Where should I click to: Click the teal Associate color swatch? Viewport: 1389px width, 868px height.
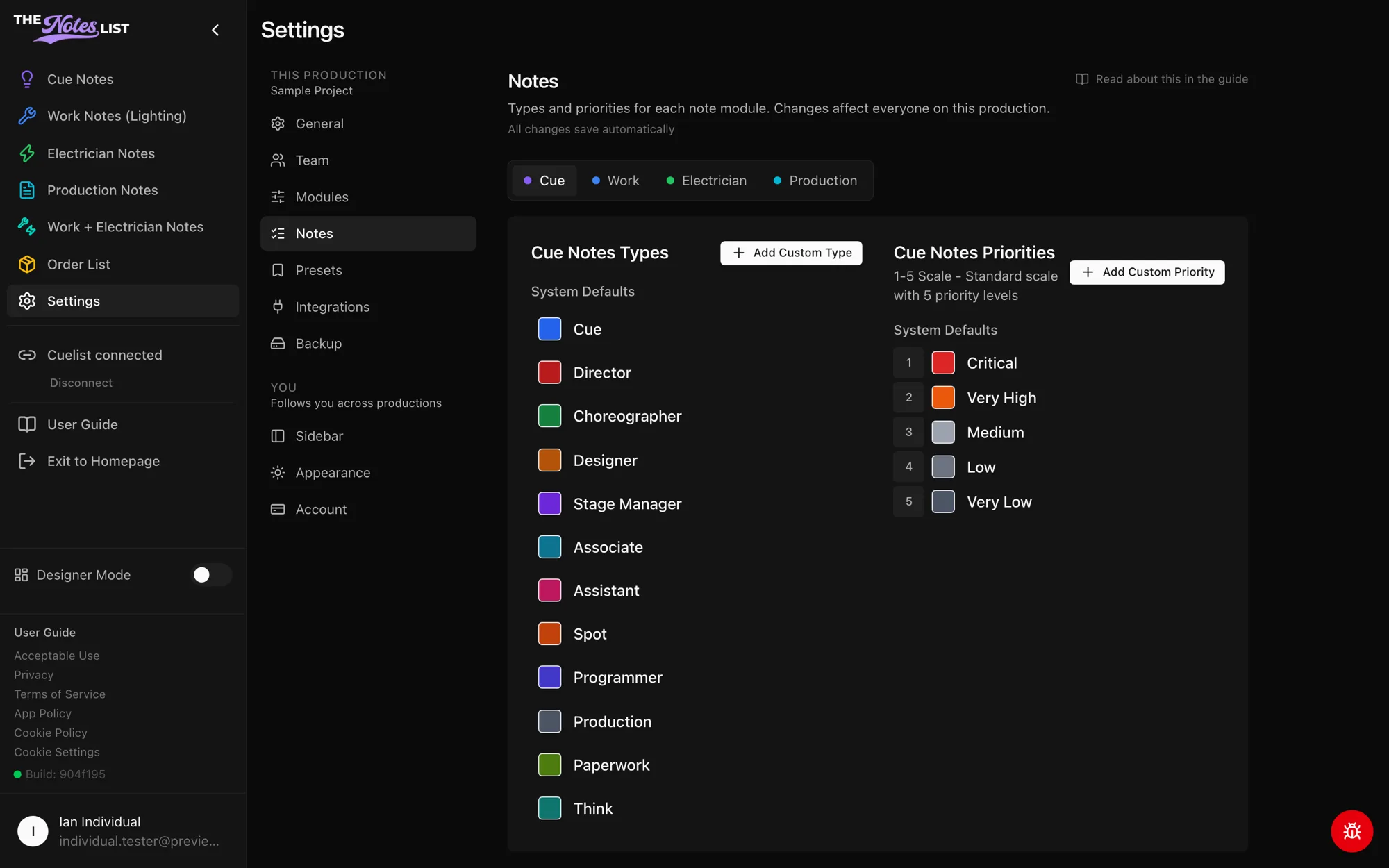pos(550,547)
